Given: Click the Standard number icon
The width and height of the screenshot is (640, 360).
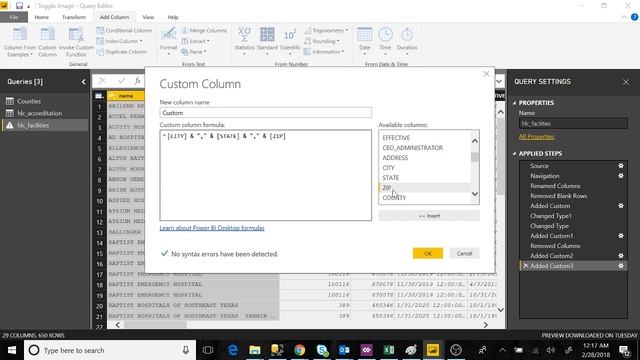Looking at the screenshot, I should coord(267,35).
